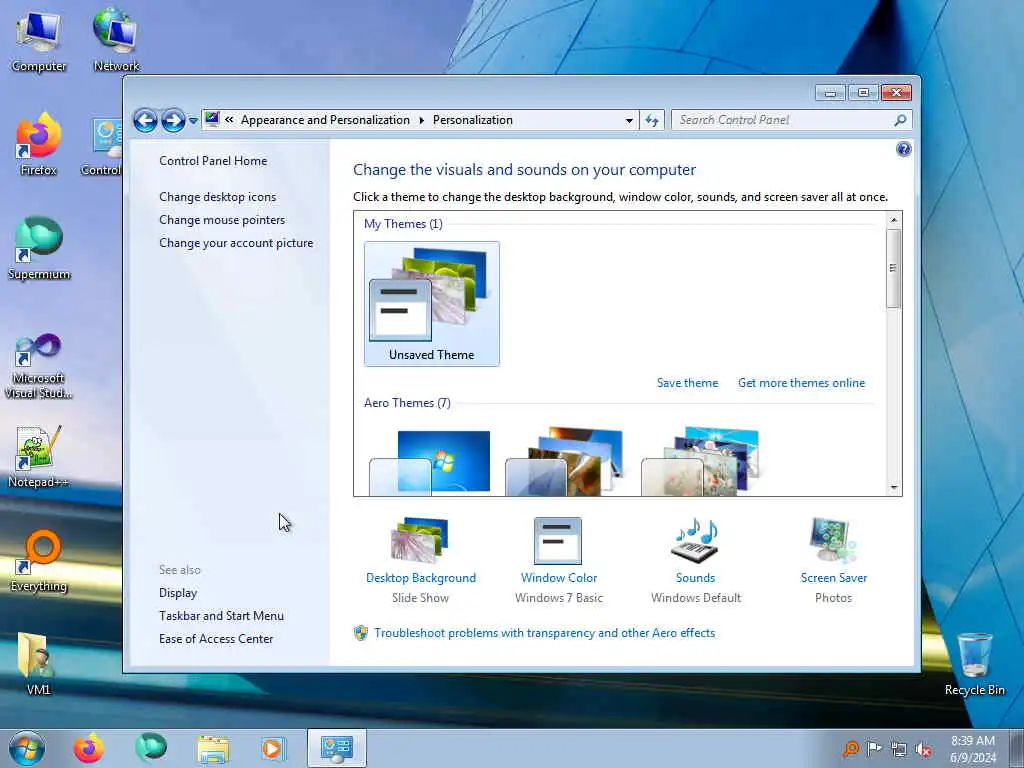The height and width of the screenshot is (768, 1024).
Task: Select the Notepad++ desktop shortcut
Action: (x=39, y=456)
